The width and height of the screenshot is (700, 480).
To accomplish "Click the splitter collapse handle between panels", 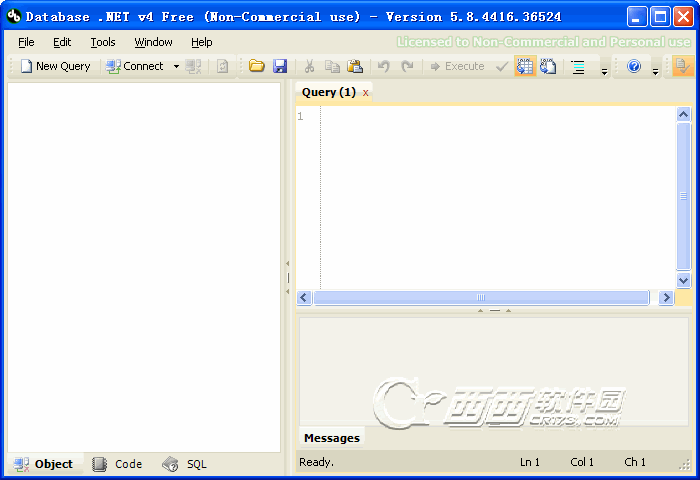I will point(288,278).
